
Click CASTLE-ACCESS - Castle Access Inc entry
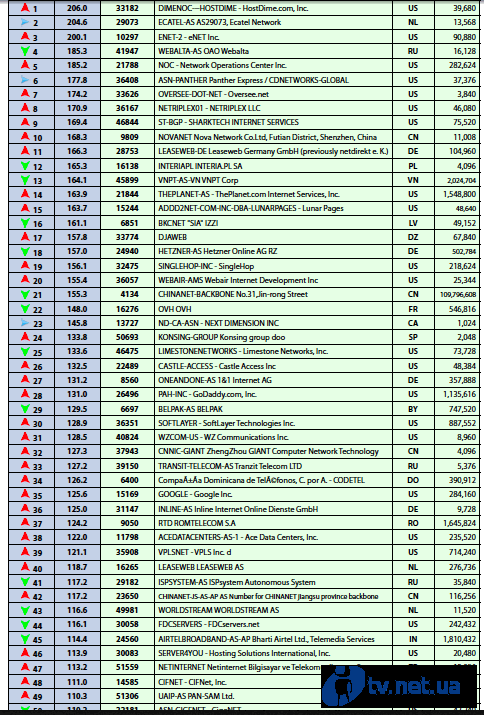coord(217,366)
